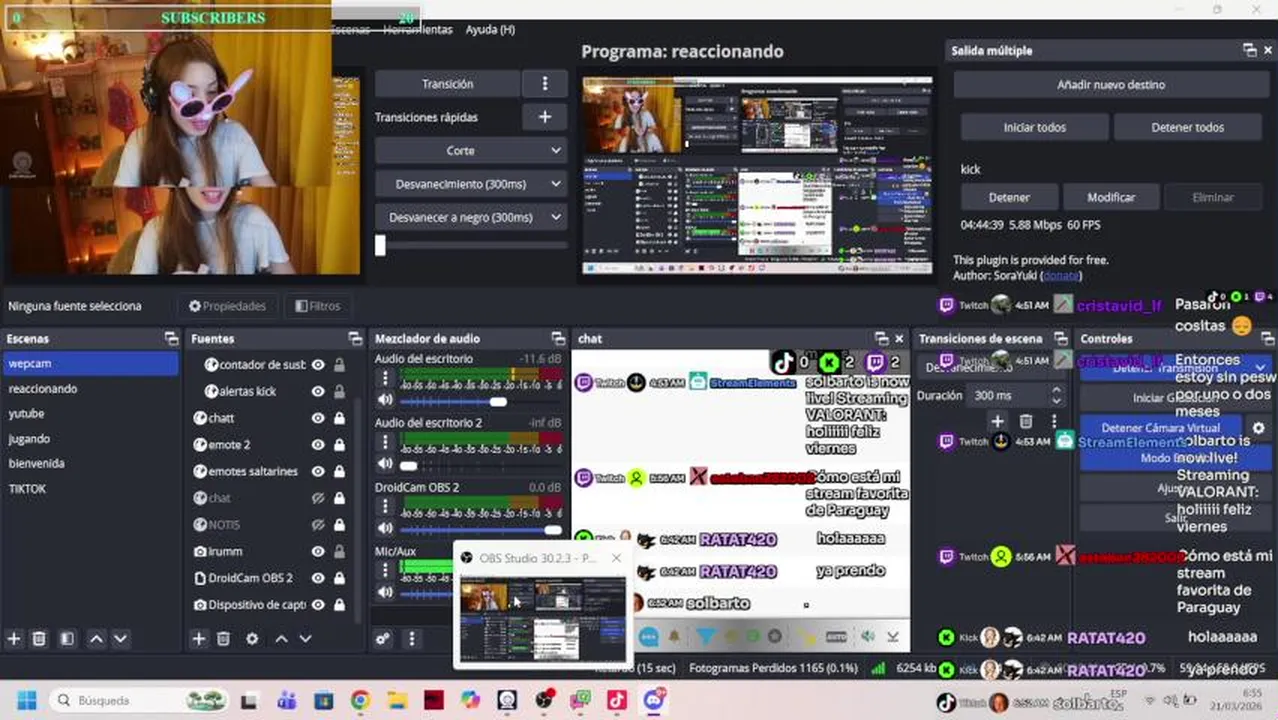Mute Audio del escritorio speaker icon

[385, 400]
